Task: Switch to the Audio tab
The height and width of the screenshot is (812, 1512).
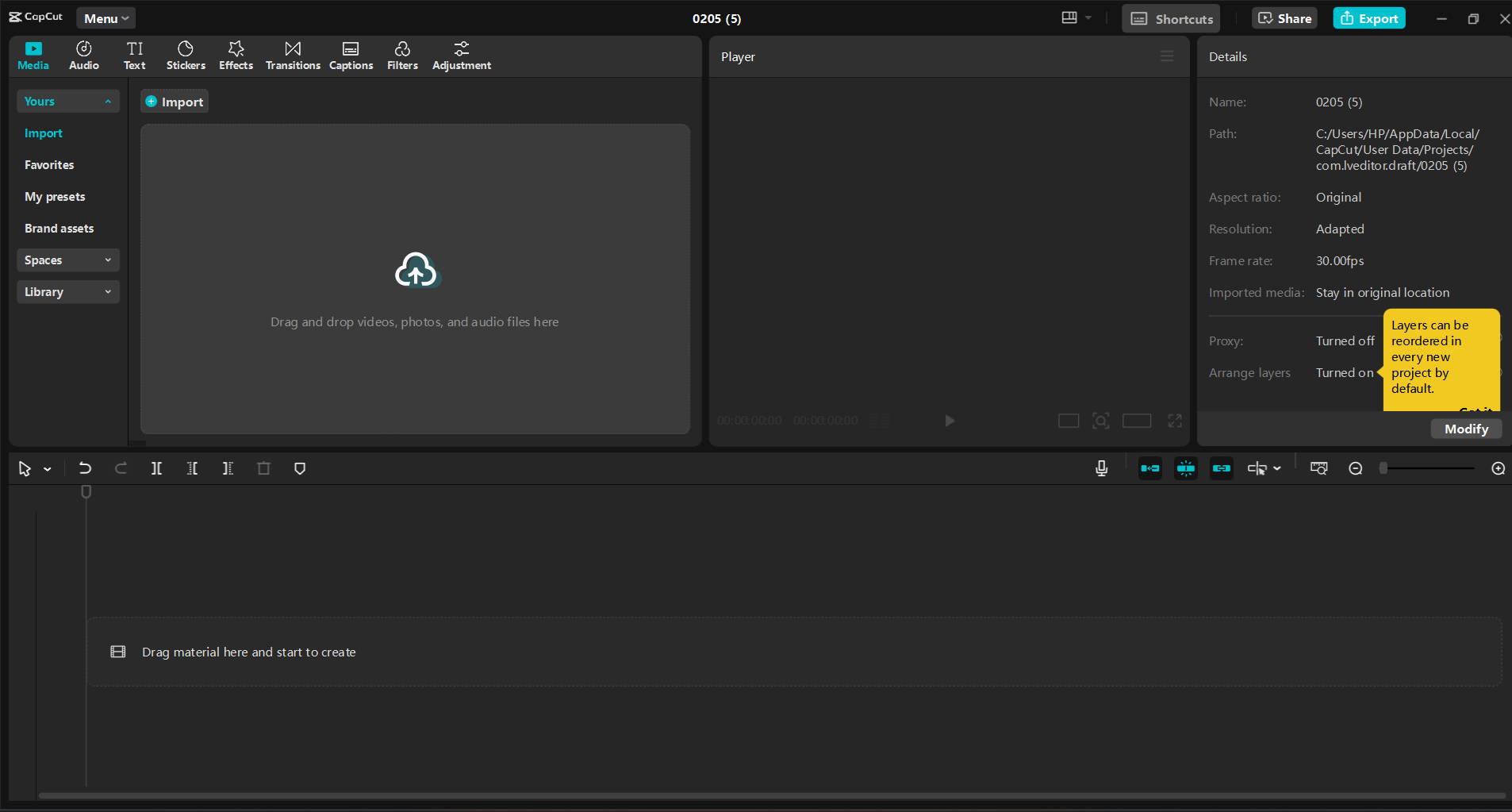Action: click(84, 56)
